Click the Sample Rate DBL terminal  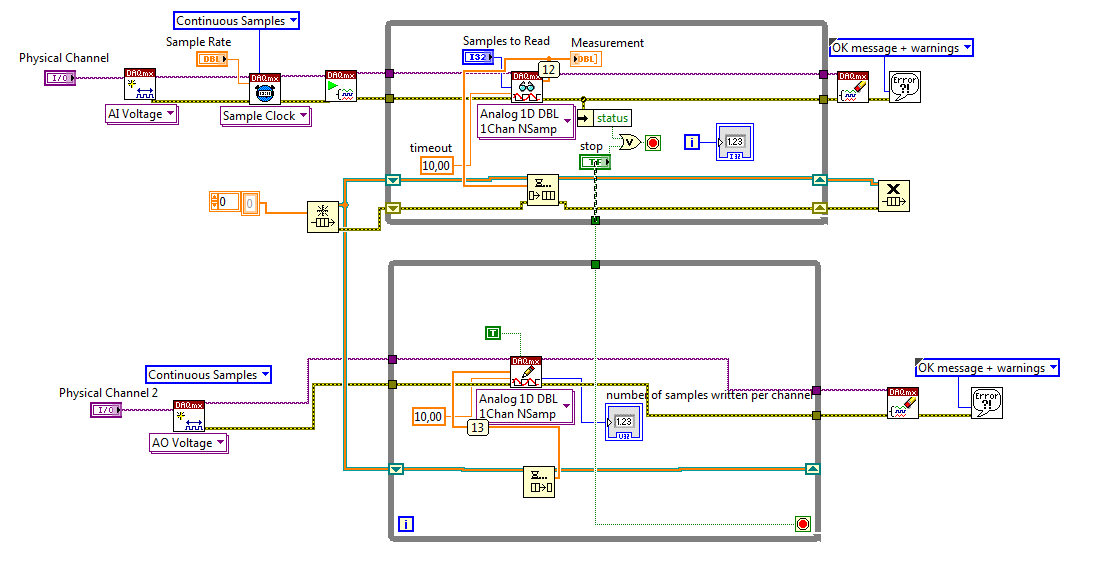[x=212, y=59]
